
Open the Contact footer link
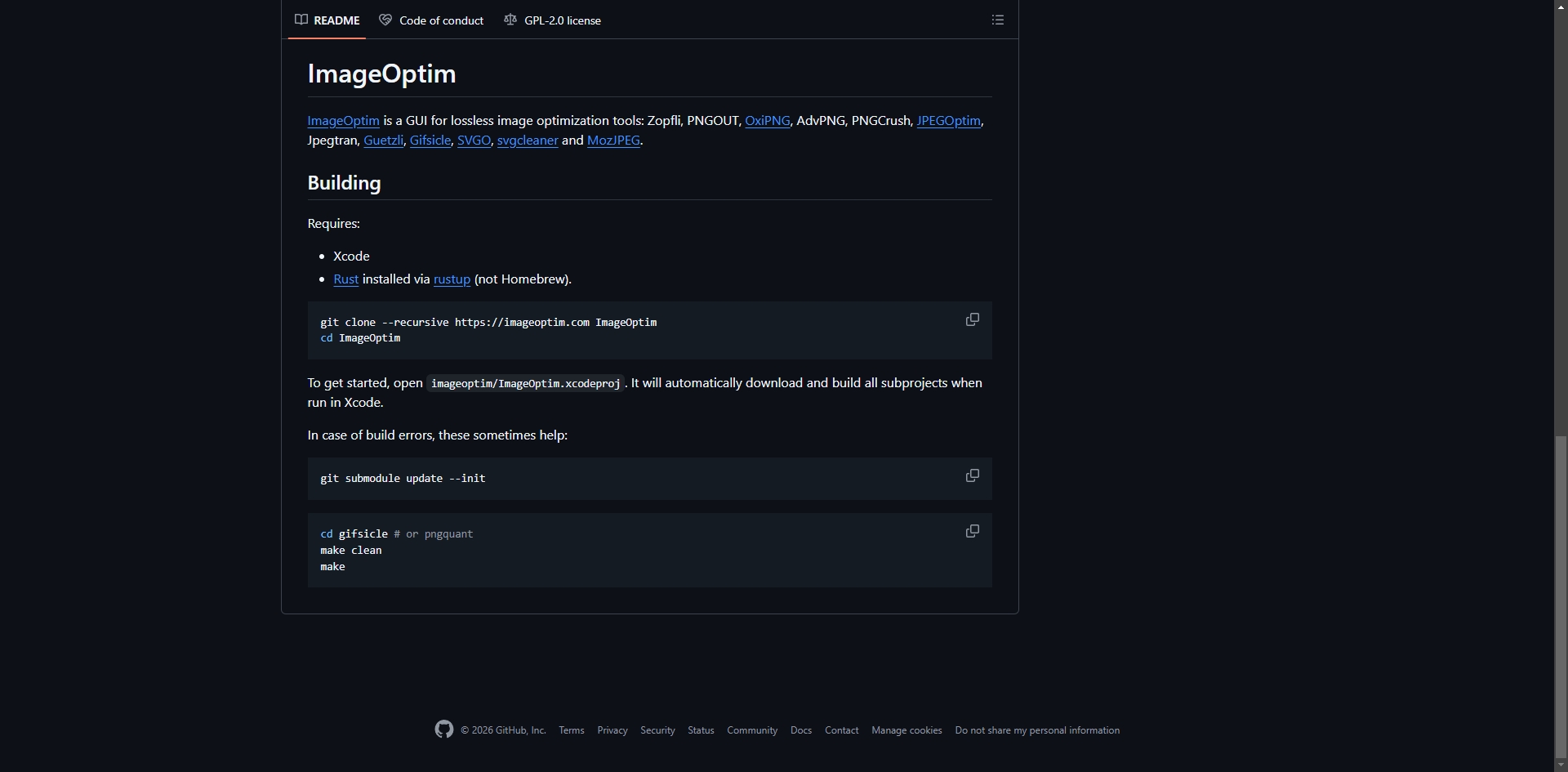(x=841, y=730)
